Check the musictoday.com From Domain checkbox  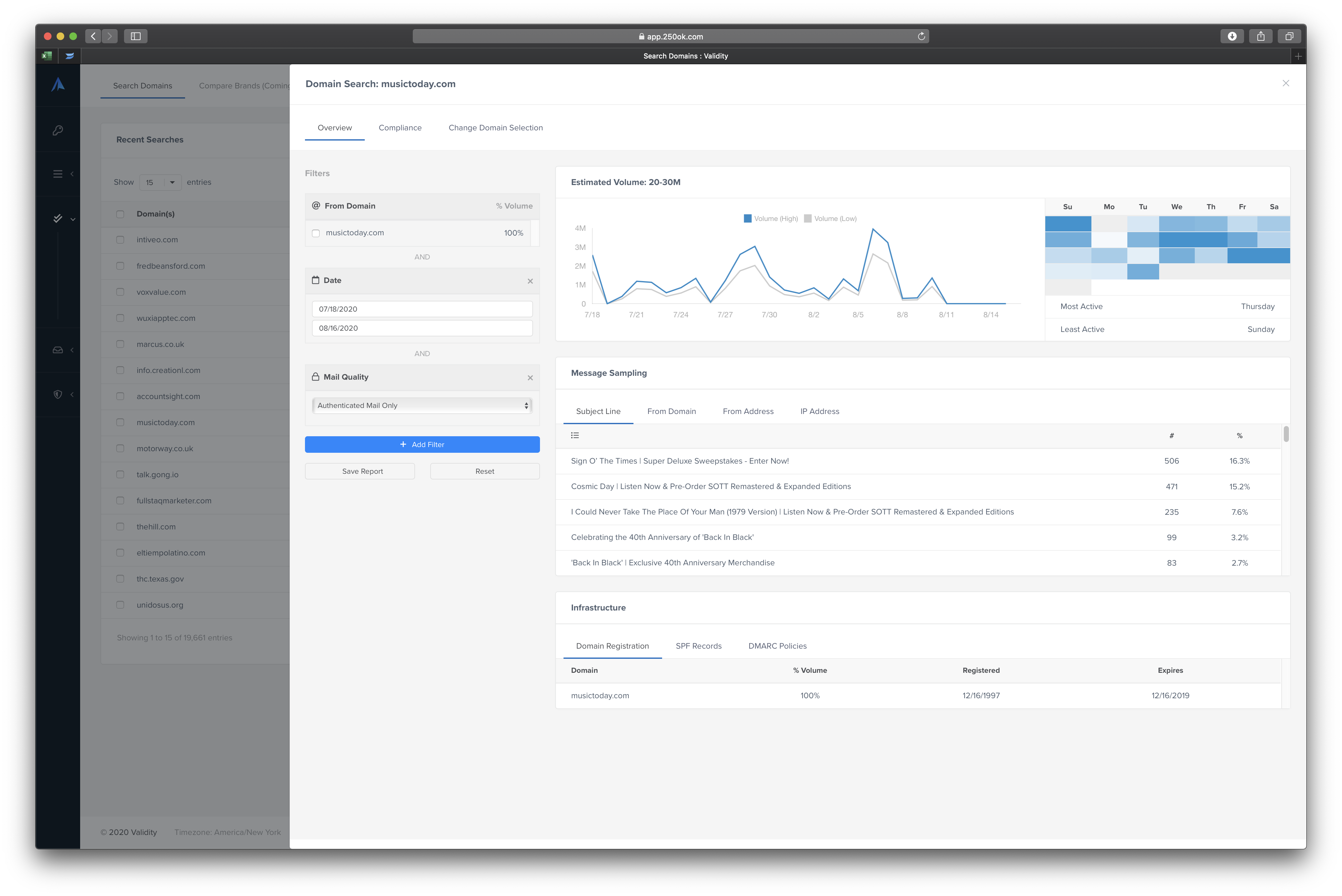pos(316,233)
